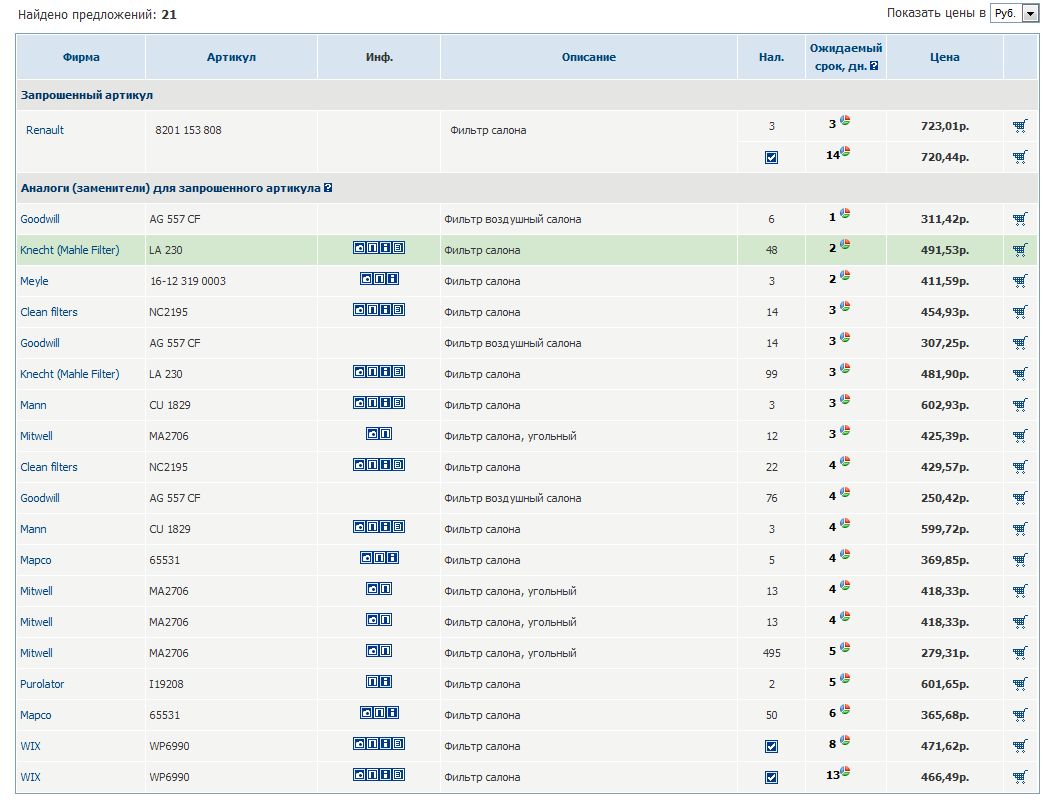Open Knecht (Mahle Filter) link in green row

(x=70, y=250)
